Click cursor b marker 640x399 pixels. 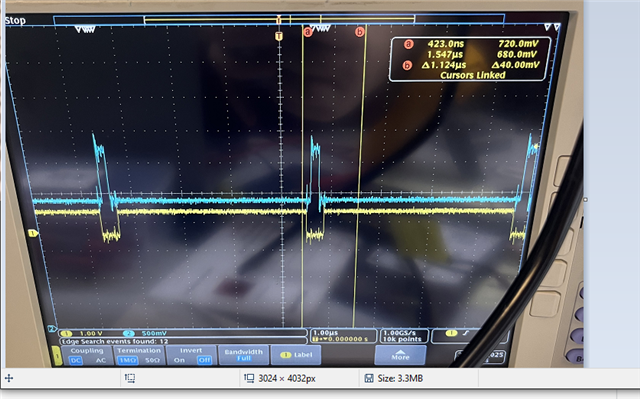tap(359, 32)
